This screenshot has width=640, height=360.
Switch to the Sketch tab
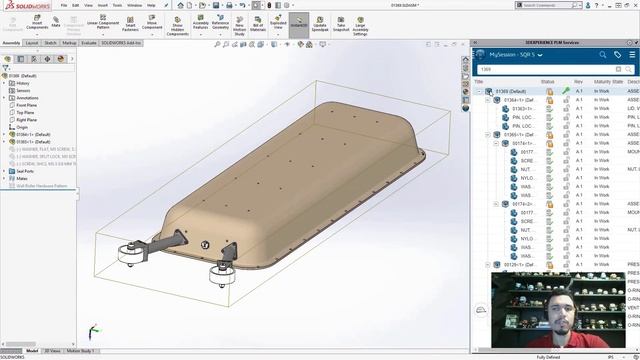tap(50, 43)
